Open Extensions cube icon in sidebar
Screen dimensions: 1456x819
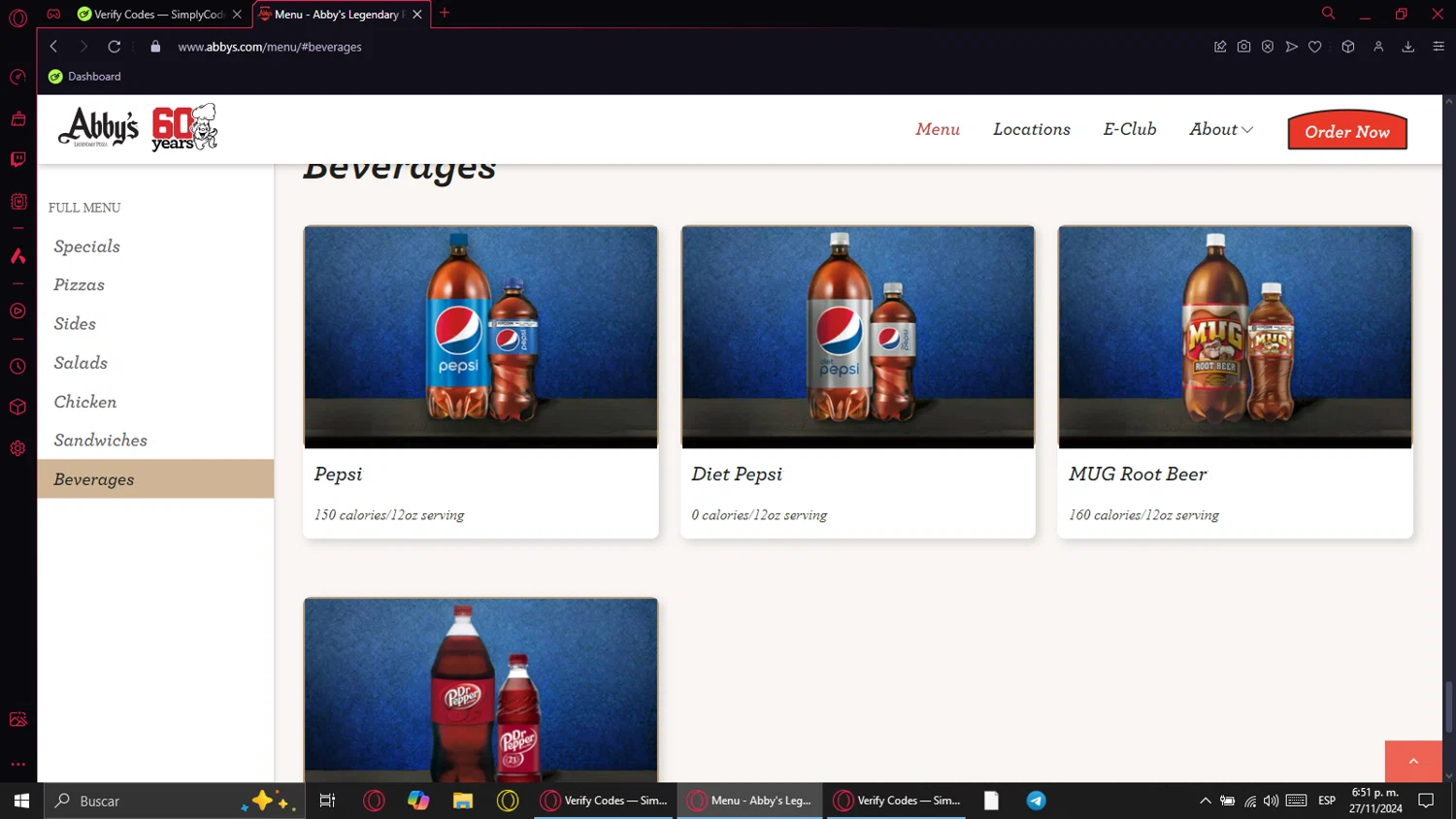17,407
